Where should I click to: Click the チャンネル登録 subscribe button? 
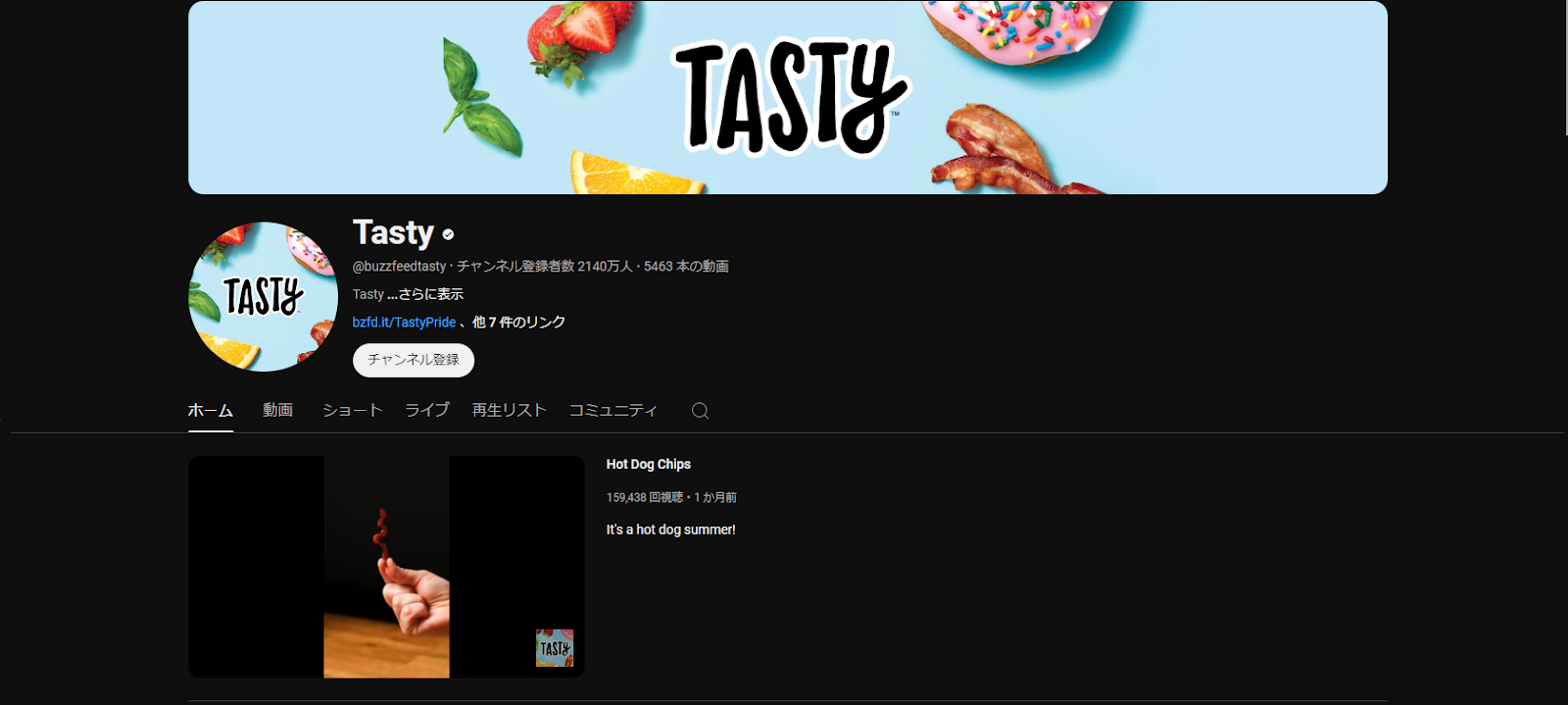coord(414,360)
